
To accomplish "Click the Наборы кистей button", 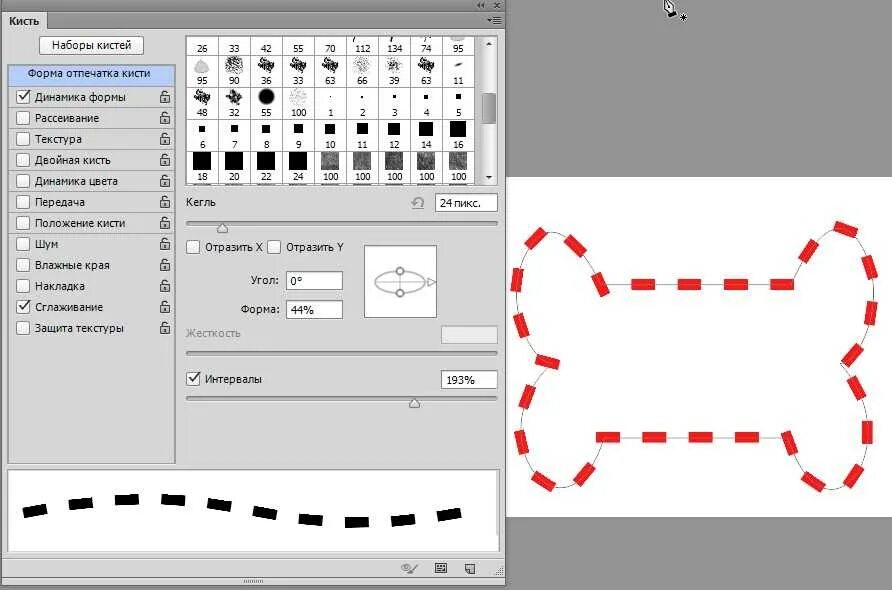I will tap(92, 45).
